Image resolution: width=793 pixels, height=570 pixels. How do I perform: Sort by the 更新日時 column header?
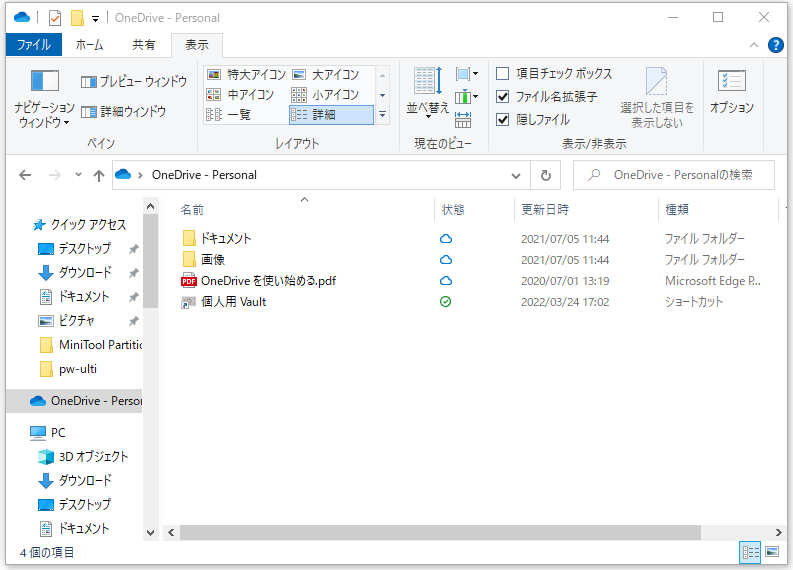click(545, 209)
